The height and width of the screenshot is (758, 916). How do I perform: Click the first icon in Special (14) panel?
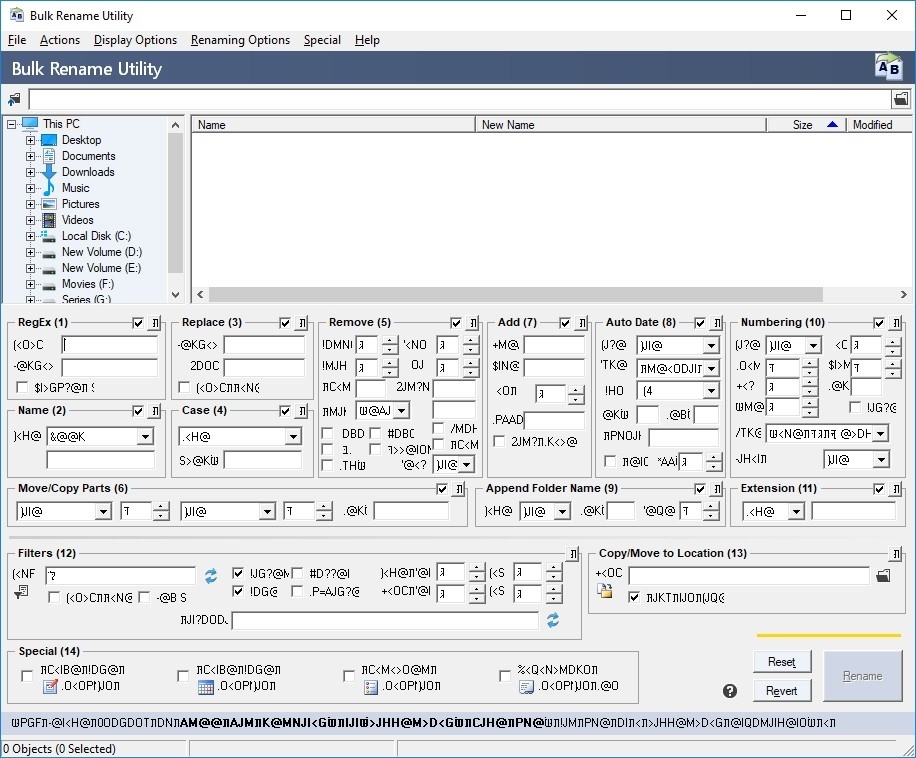pos(50,687)
